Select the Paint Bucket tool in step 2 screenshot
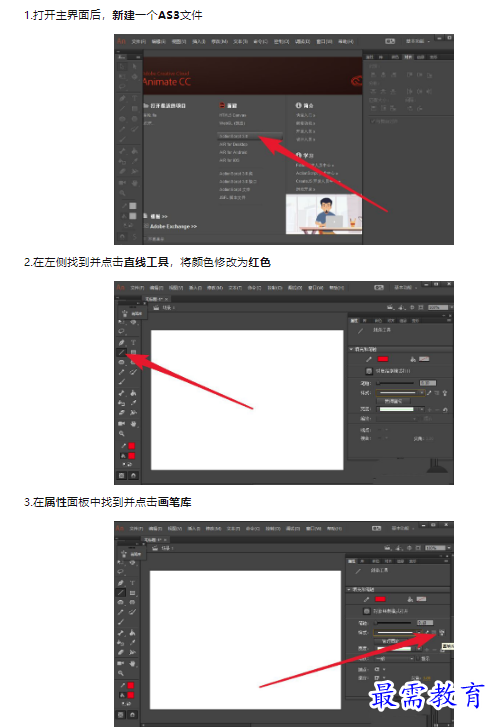The height and width of the screenshot is (727, 493). 133,393
